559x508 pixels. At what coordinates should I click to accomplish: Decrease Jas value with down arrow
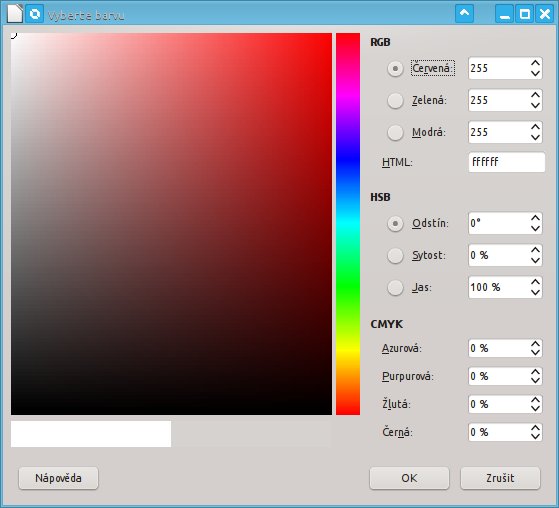(535, 293)
